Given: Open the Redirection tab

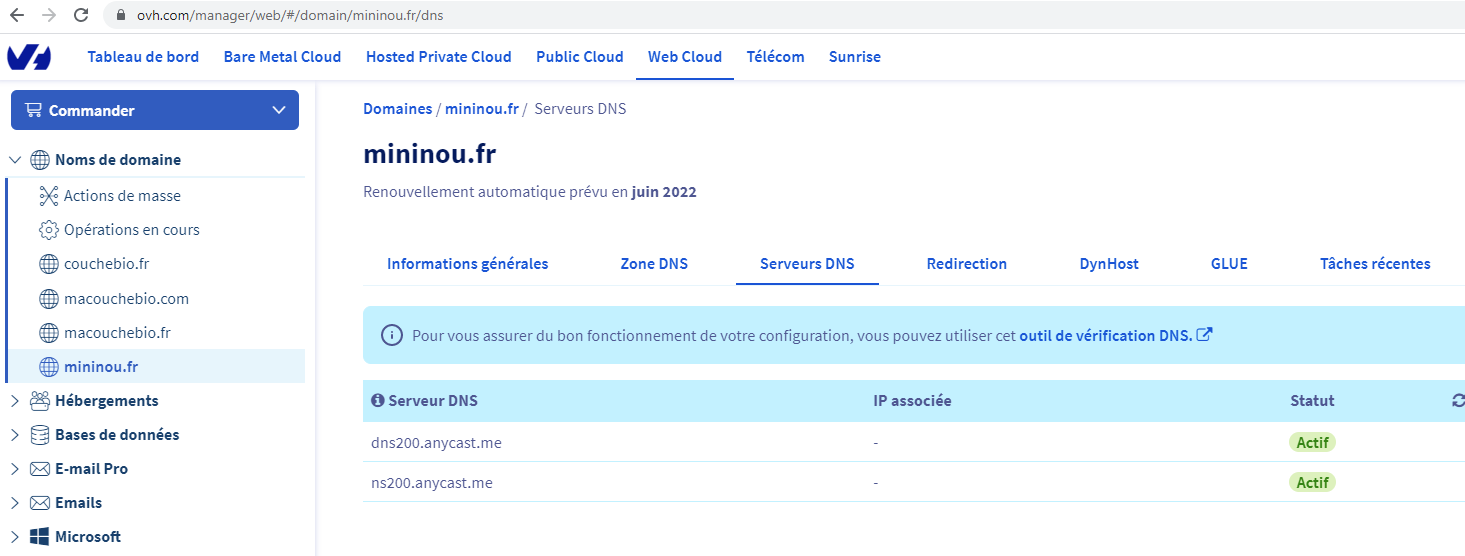Looking at the screenshot, I should pyautogui.click(x=966, y=264).
